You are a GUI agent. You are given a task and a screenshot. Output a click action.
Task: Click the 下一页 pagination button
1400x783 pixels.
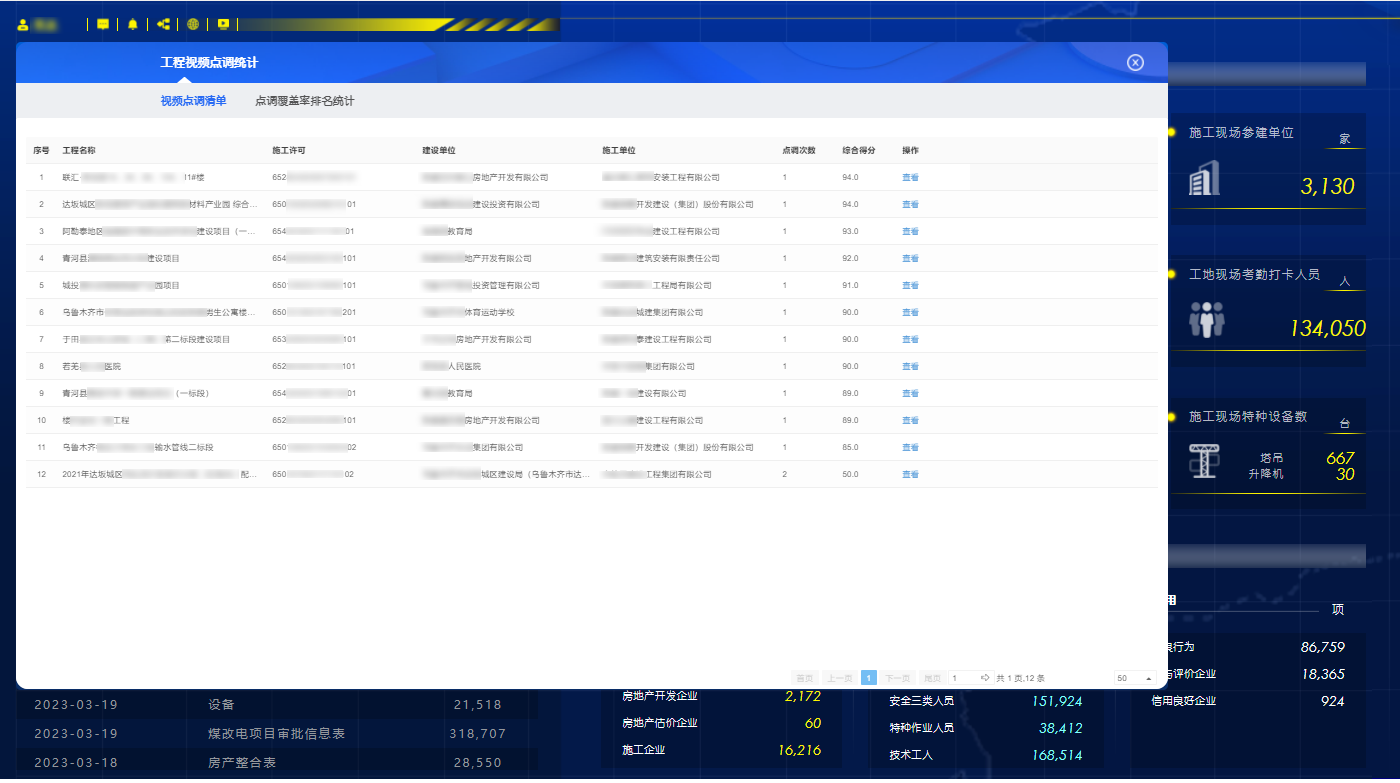898,678
